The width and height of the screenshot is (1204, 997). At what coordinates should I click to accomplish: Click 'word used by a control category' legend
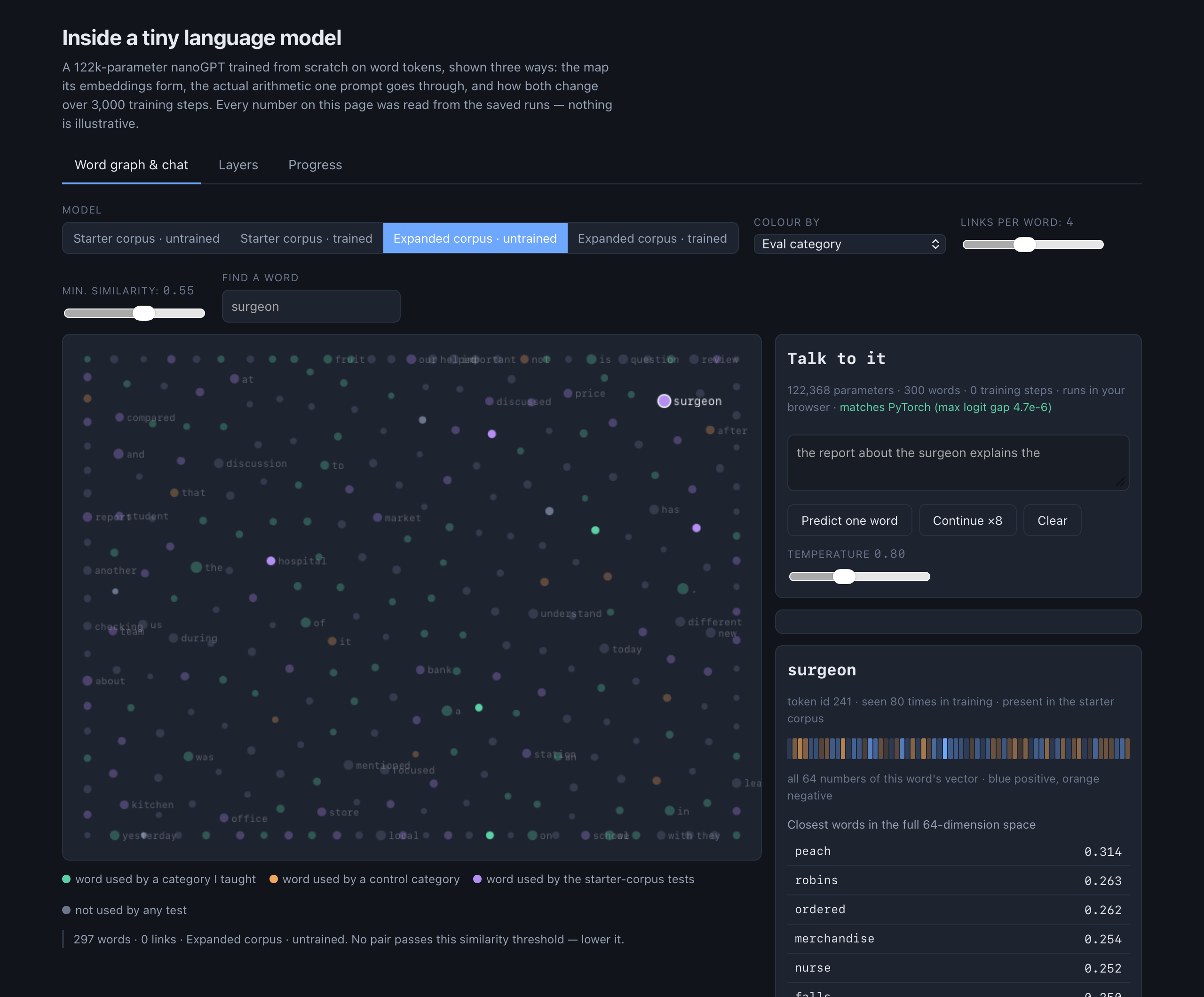(364, 879)
